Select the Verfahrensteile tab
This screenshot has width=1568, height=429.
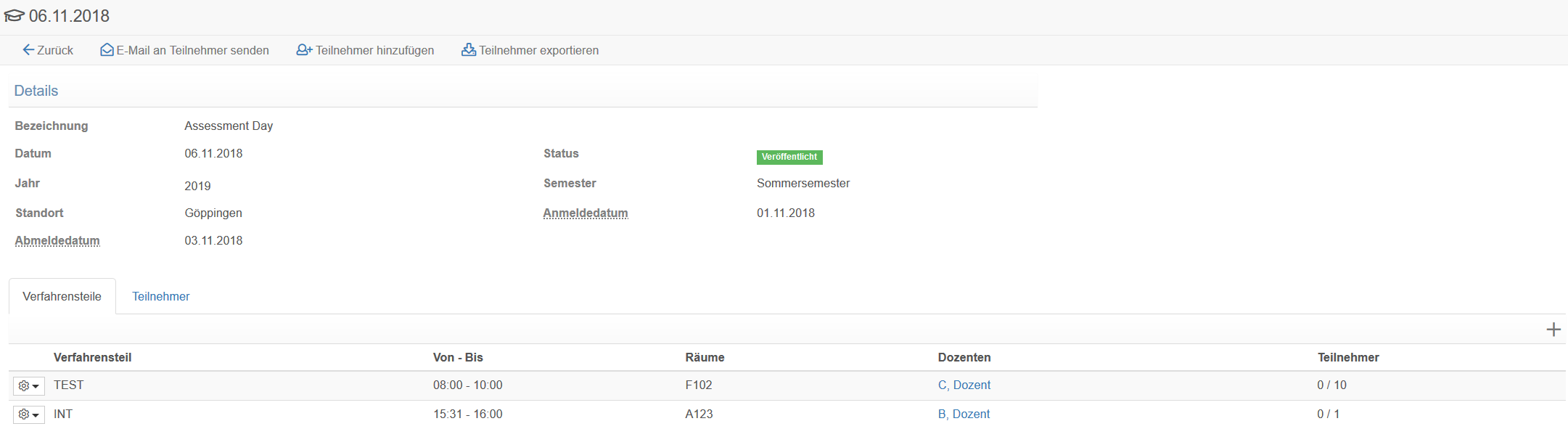pyautogui.click(x=62, y=296)
